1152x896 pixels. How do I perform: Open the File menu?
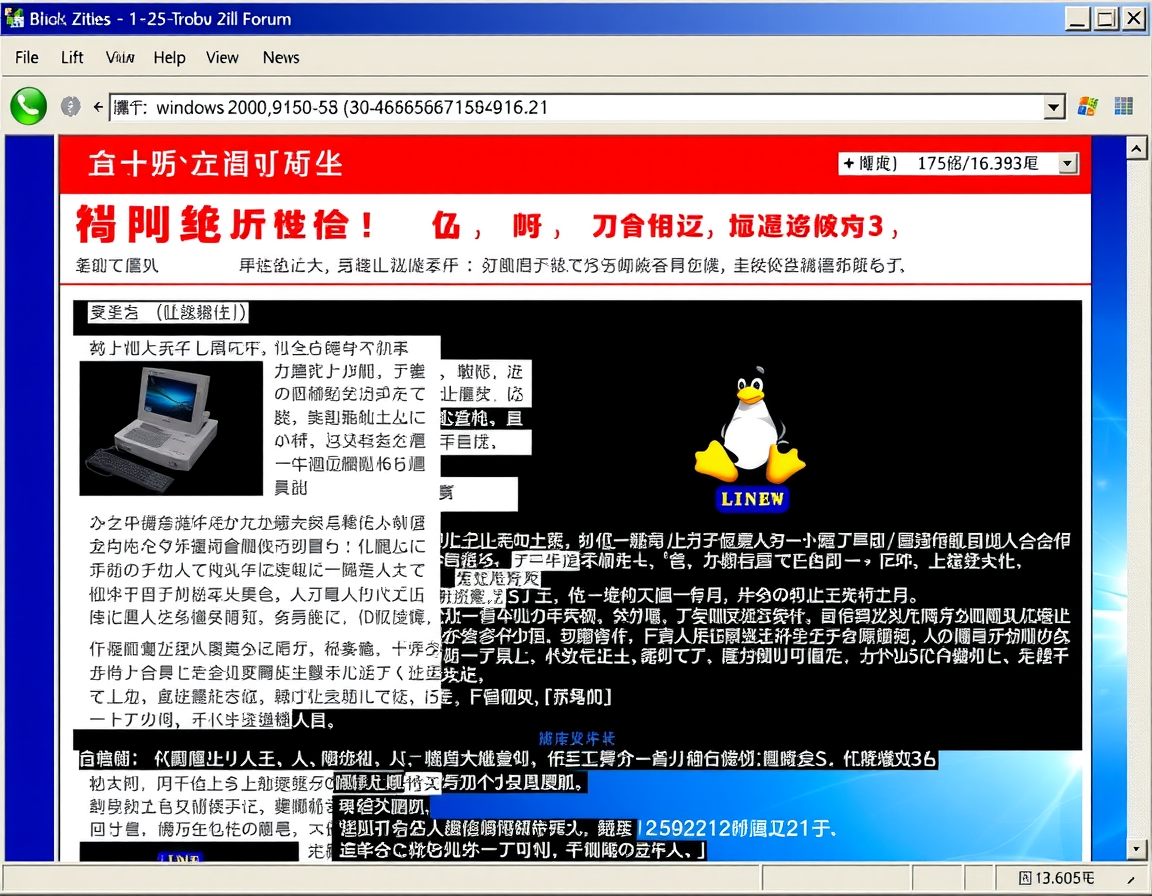click(x=26, y=57)
